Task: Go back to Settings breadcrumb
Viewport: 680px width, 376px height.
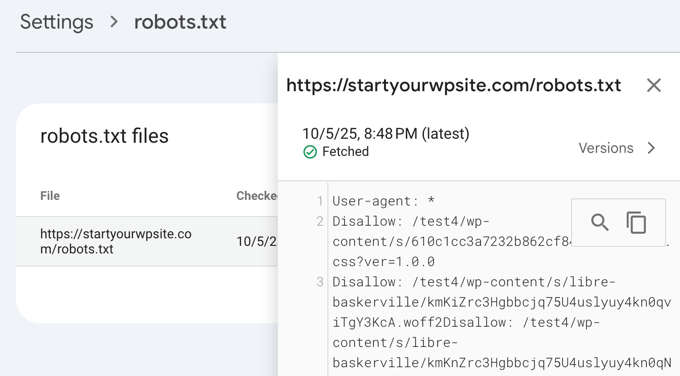Action: coord(56,22)
